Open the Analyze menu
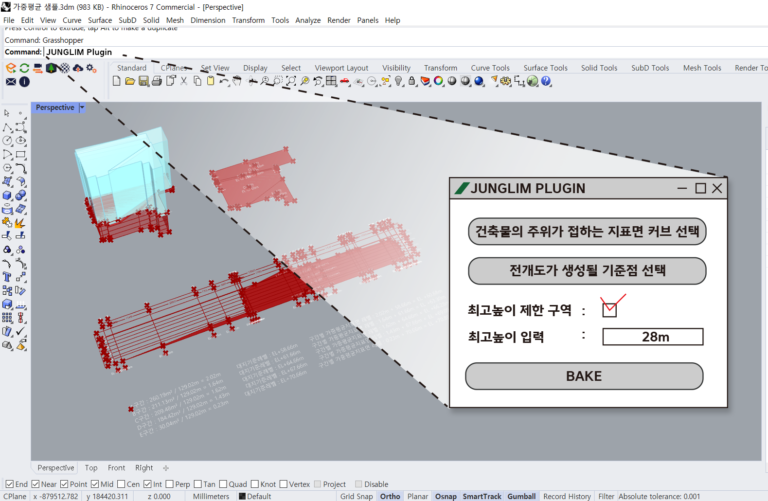Screen dimensions: 768x501 point(308,20)
